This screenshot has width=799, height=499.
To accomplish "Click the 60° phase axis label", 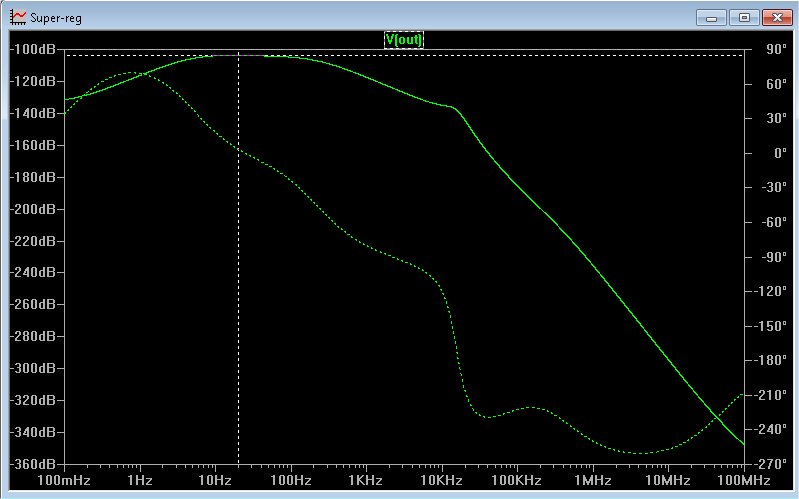I will click(776, 84).
